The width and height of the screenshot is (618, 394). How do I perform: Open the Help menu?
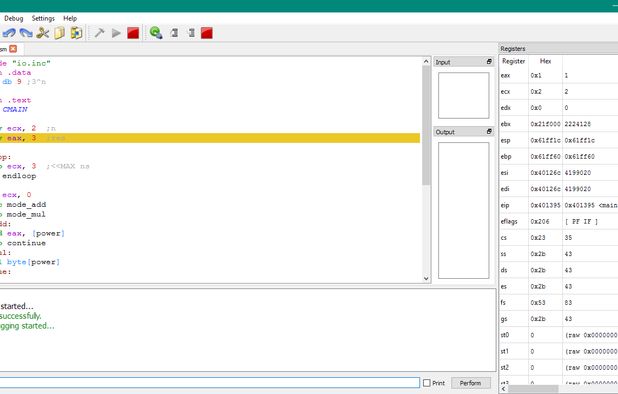click(70, 18)
